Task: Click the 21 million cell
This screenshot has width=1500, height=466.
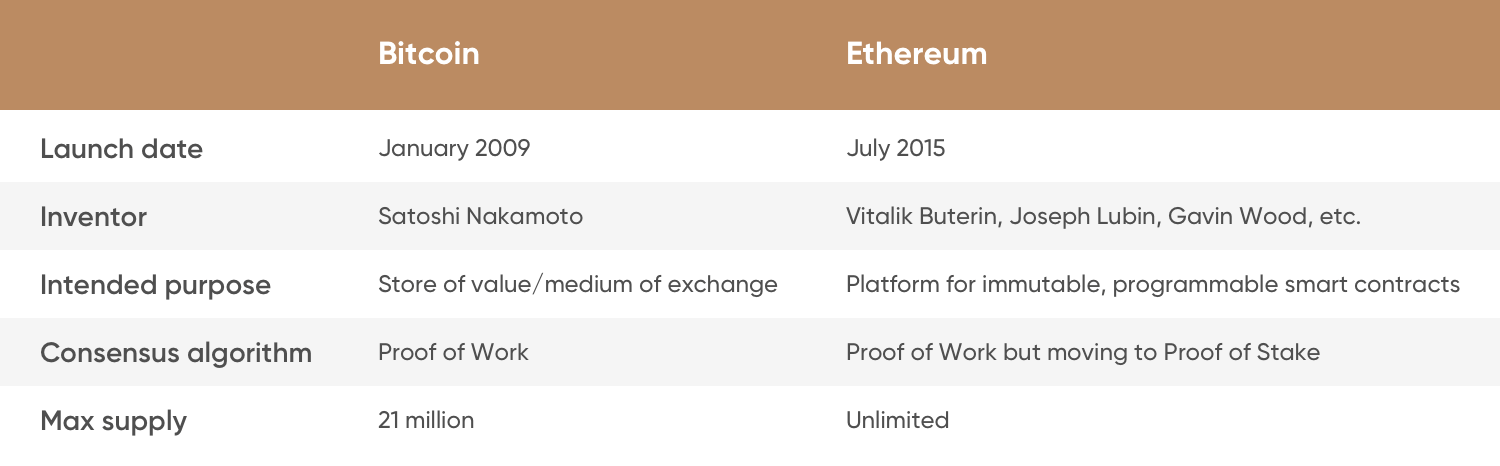Action: 426,420
